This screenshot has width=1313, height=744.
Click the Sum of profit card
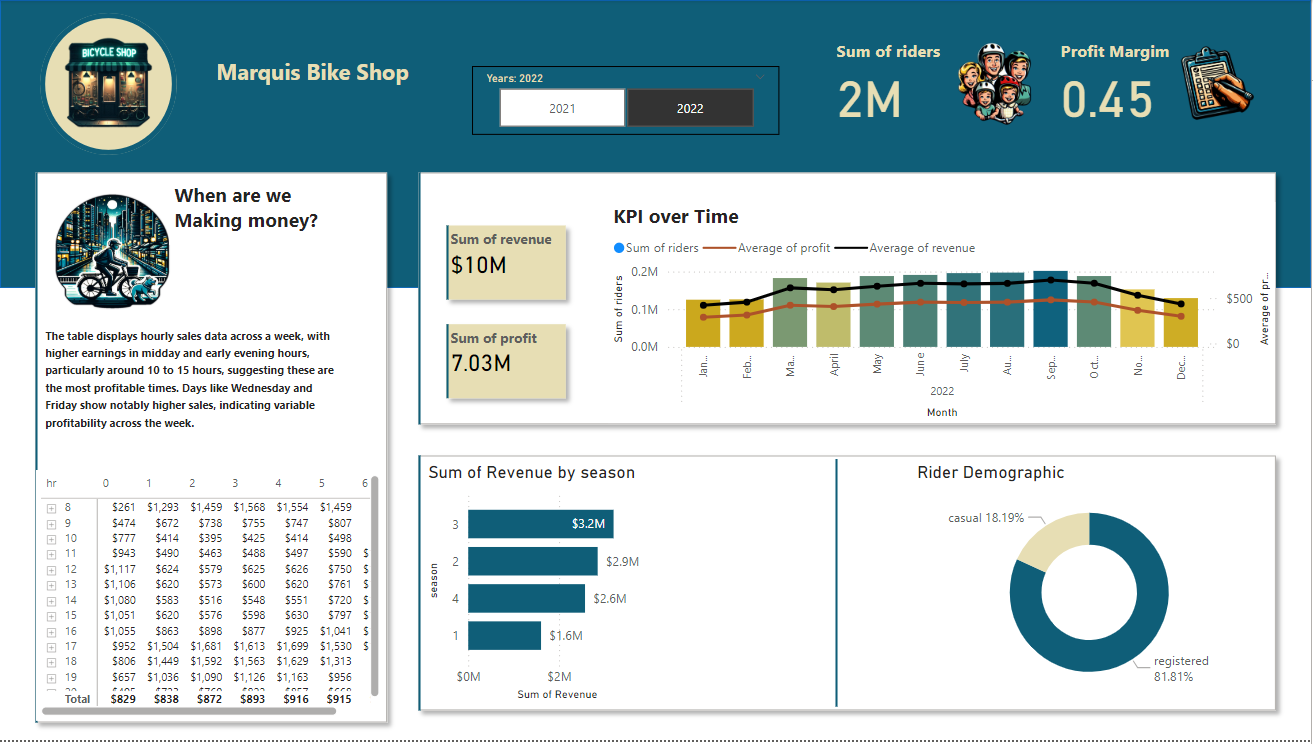(507, 362)
